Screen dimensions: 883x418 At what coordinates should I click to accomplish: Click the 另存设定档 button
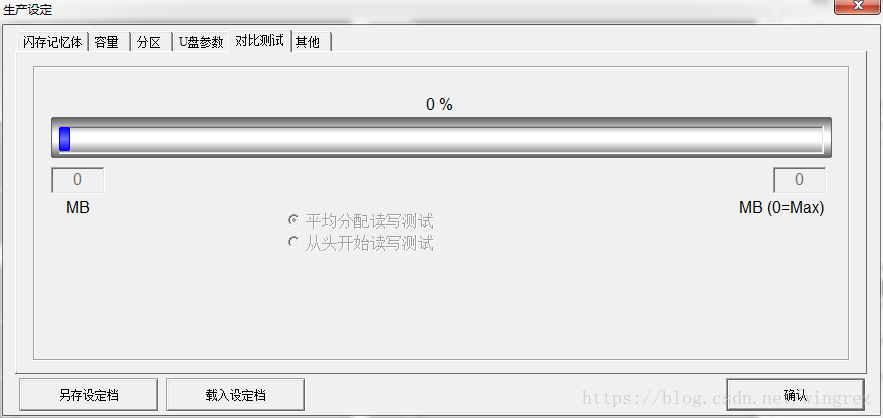pos(88,395)
